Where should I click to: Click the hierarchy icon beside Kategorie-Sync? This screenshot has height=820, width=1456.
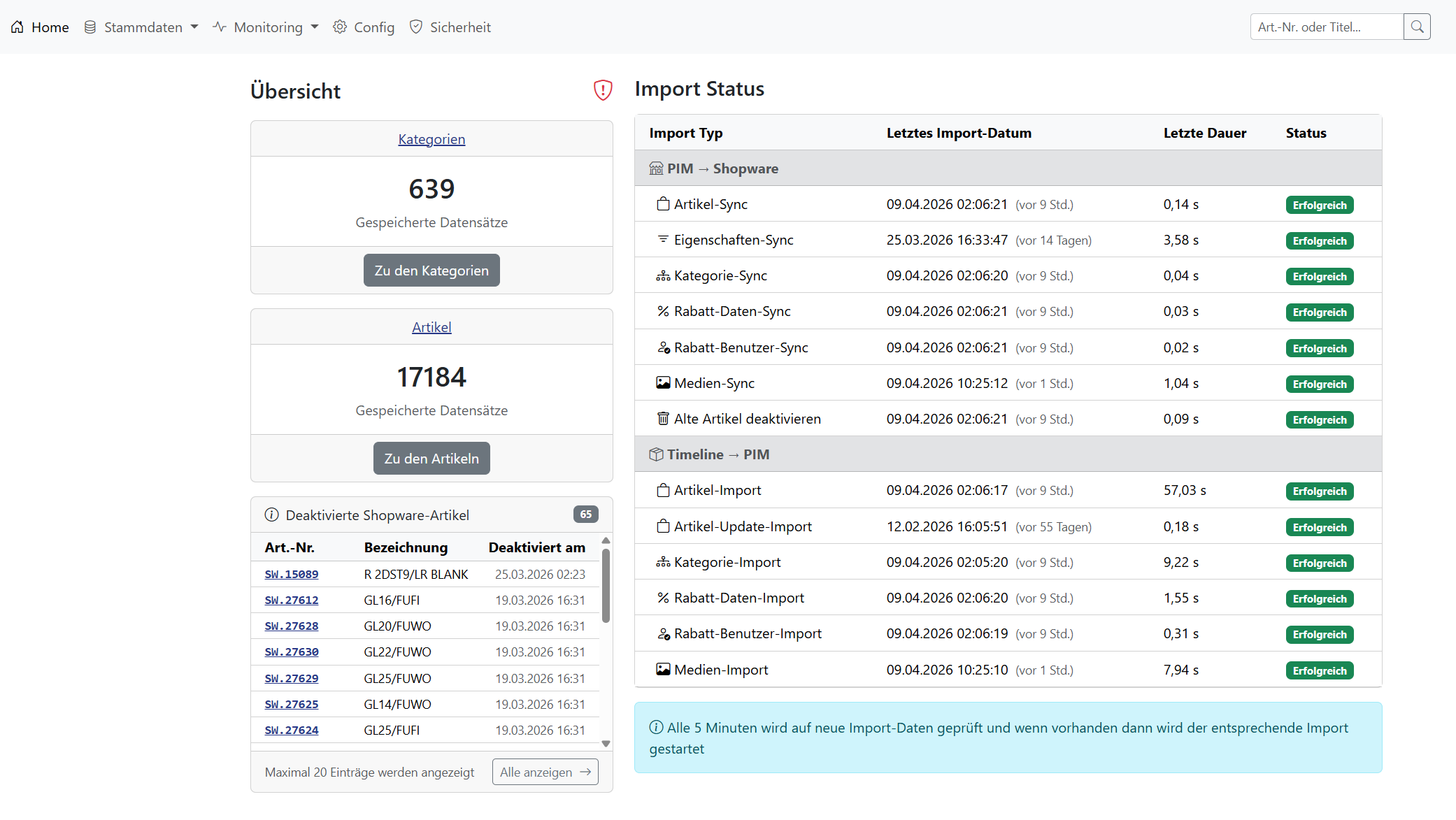point(662,275)
